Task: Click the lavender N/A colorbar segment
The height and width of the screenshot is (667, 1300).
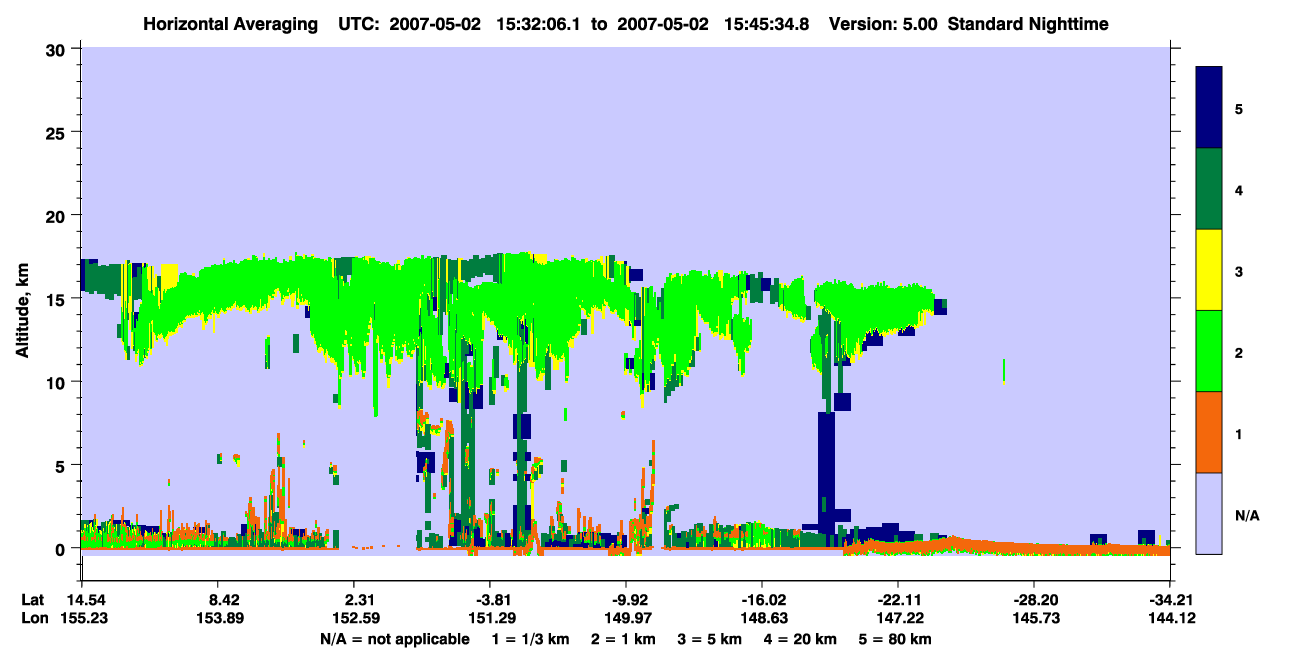Action: click(1209, 513)
